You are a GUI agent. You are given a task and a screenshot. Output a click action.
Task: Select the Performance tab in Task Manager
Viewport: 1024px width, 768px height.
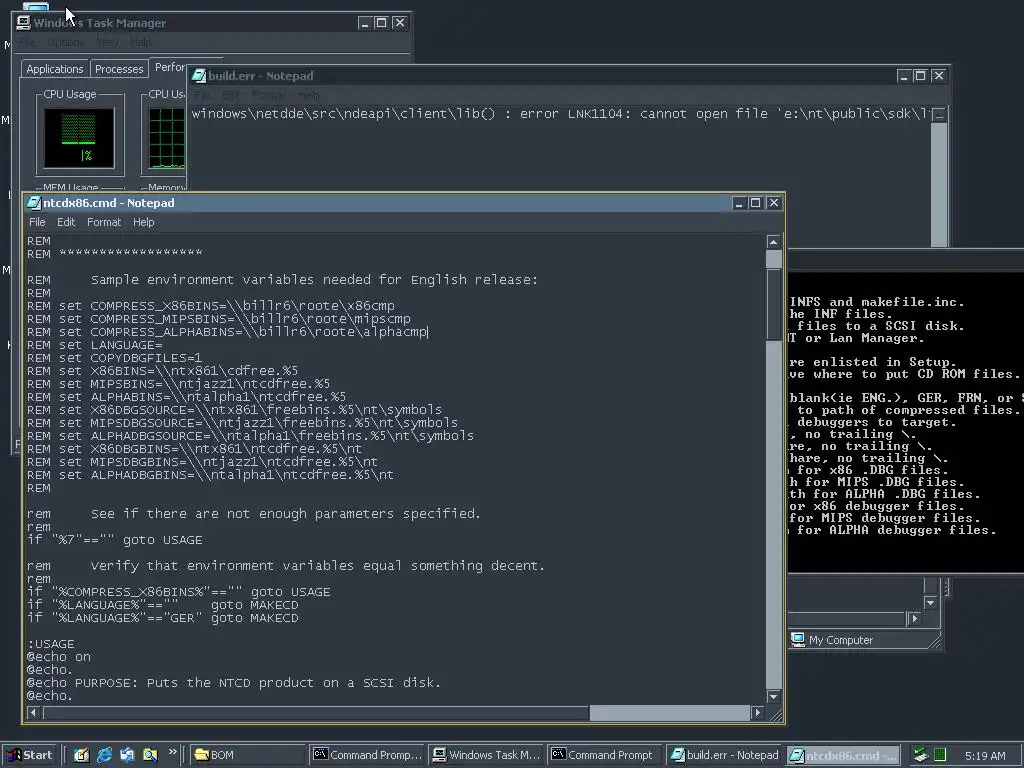[x=170, y=67]
